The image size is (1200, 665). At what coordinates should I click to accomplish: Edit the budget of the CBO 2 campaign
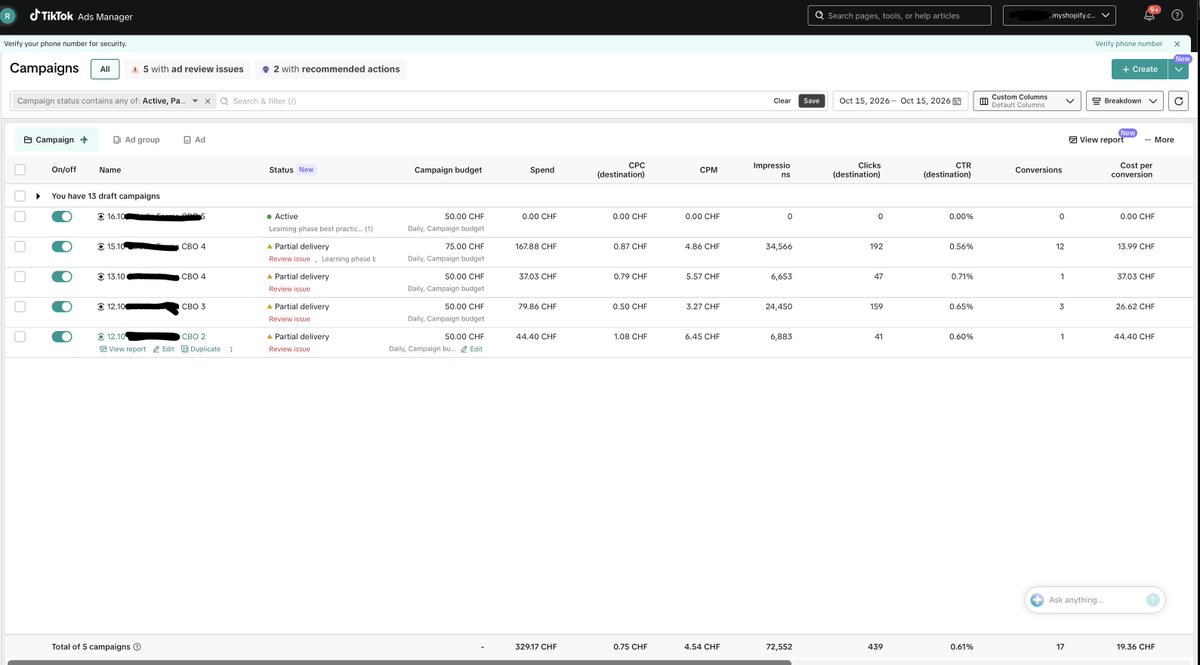472,349
